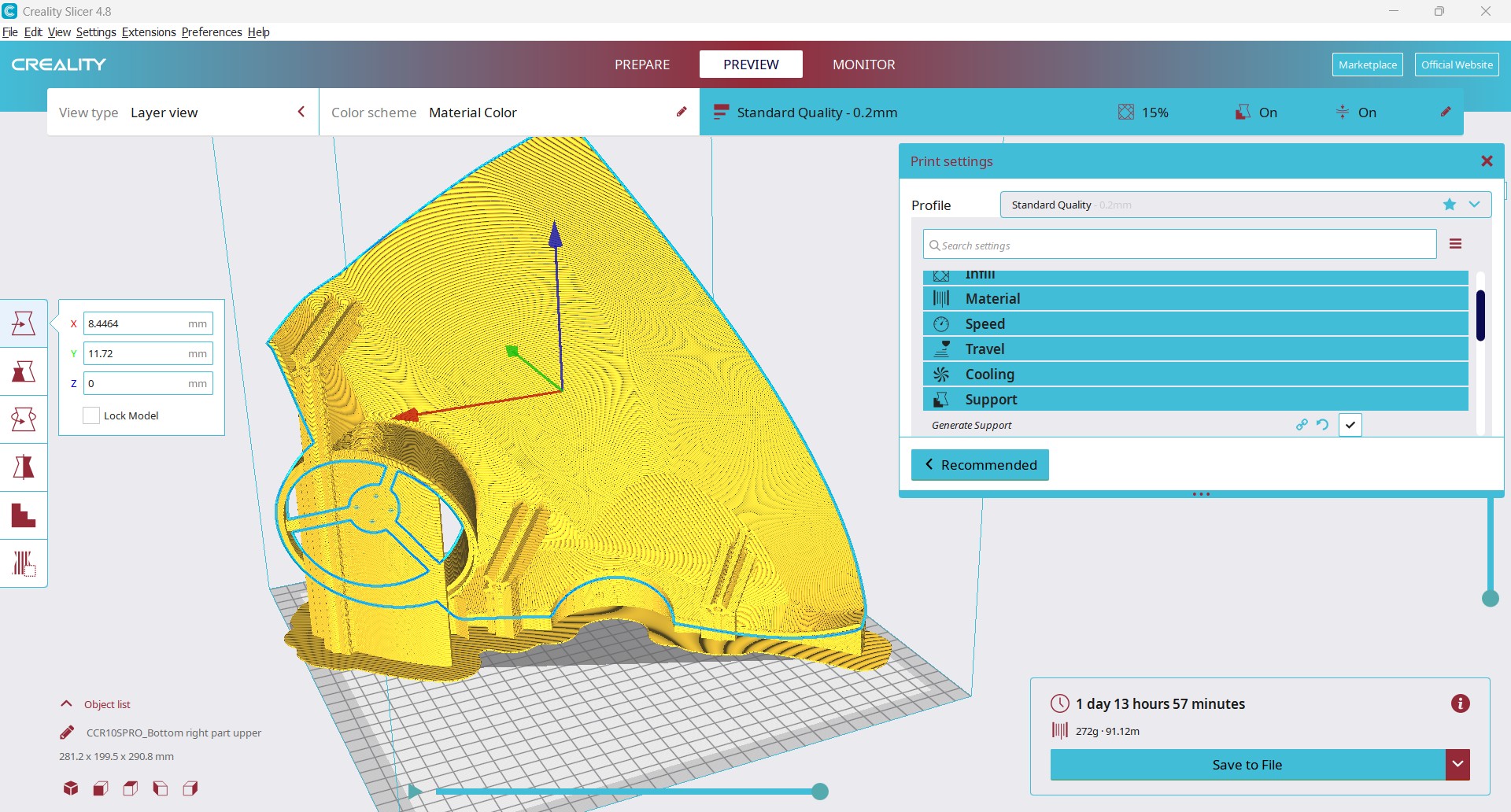The height and width of the screenshot is (812, 1511).
Task: Open the print time info icon
Action: (x=1460, y=703)
